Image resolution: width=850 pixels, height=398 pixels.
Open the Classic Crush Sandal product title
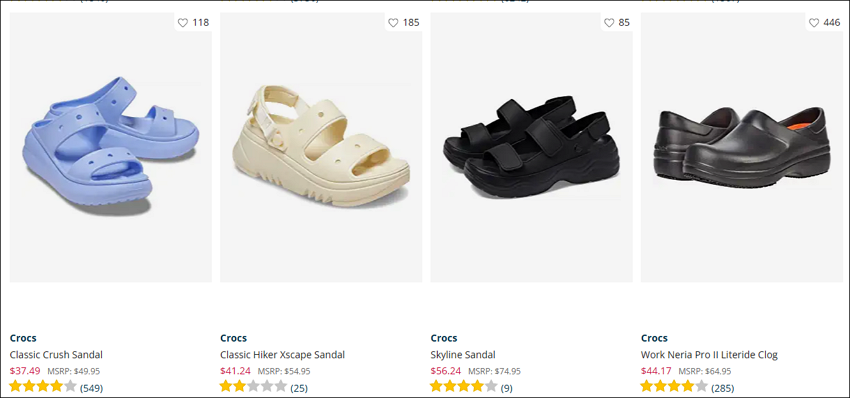56,355
